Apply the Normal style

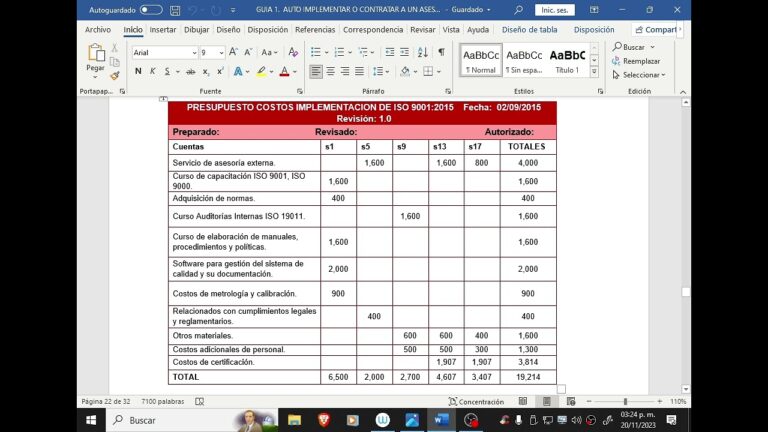click(x=480, y=60)
